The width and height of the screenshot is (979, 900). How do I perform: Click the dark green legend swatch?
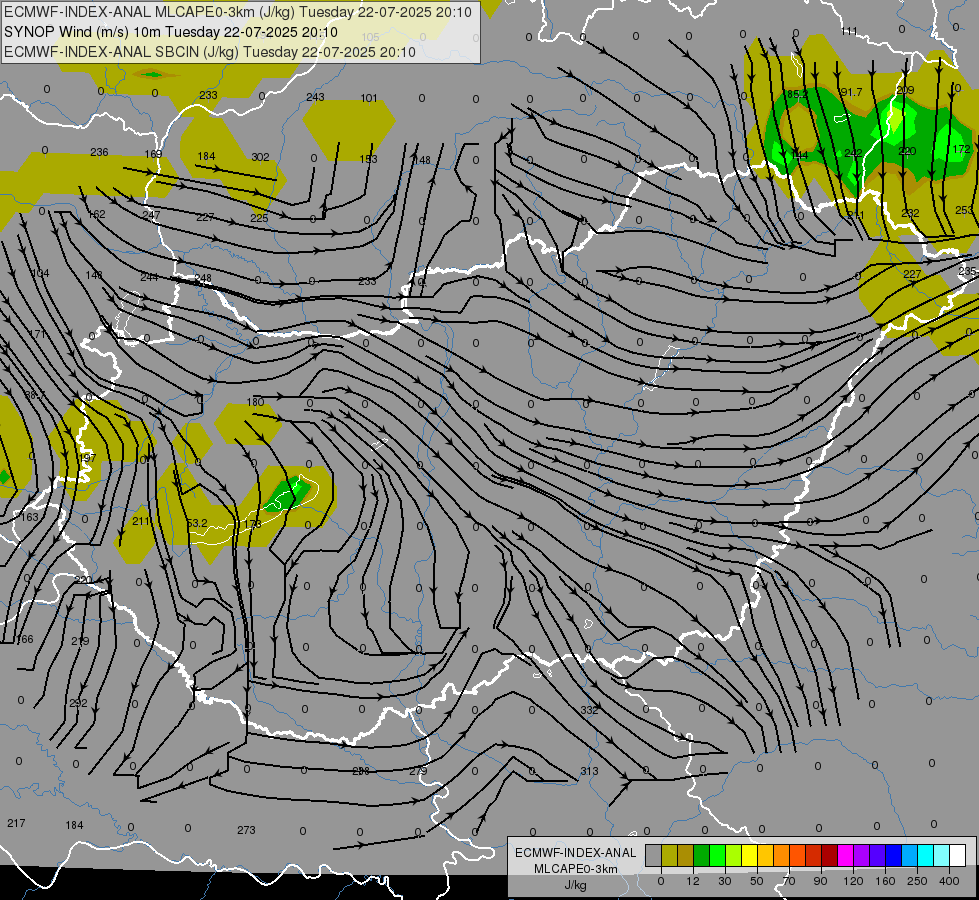pos(701,855)
